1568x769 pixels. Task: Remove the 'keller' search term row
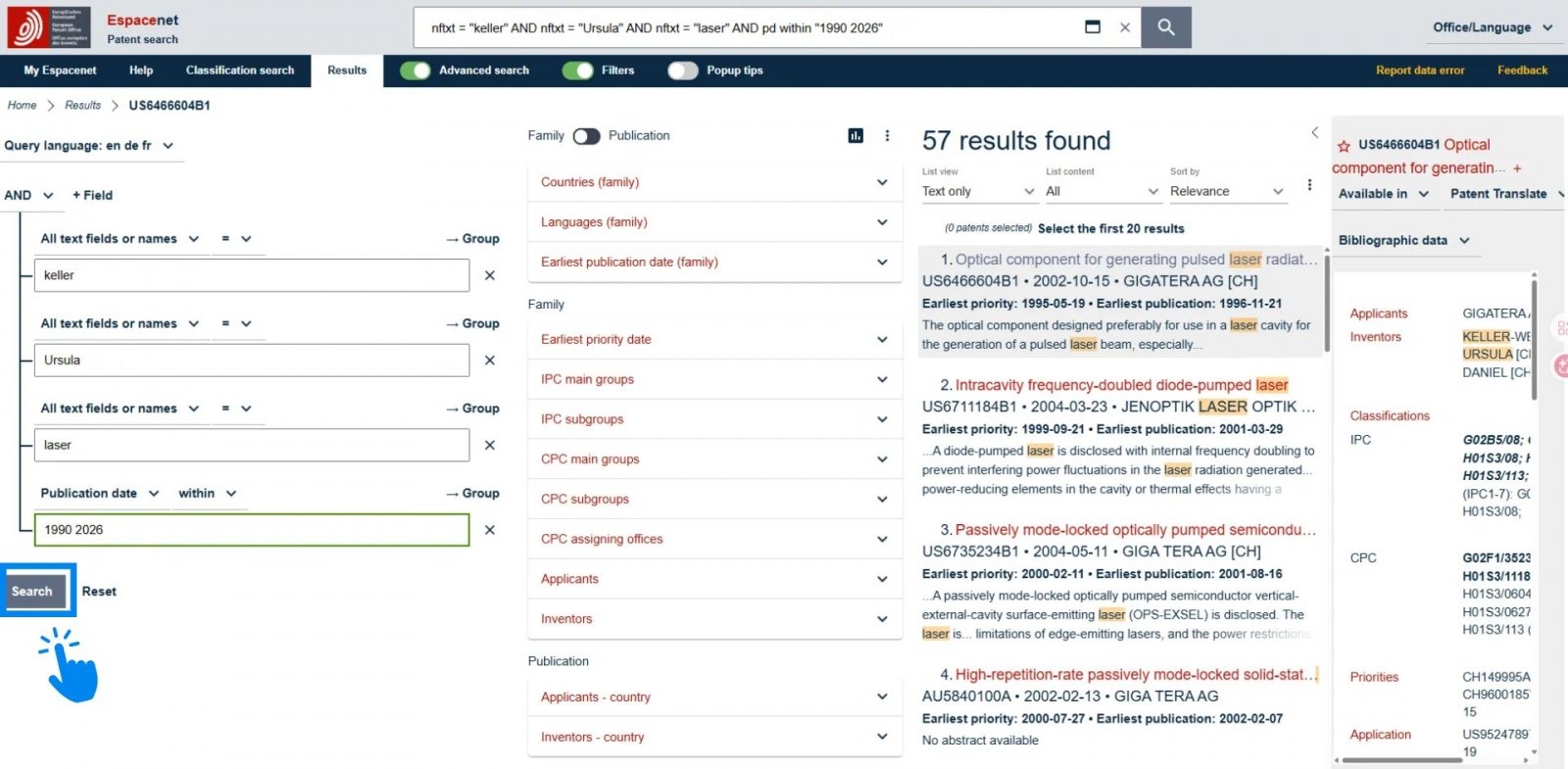(x=490, y=275)
